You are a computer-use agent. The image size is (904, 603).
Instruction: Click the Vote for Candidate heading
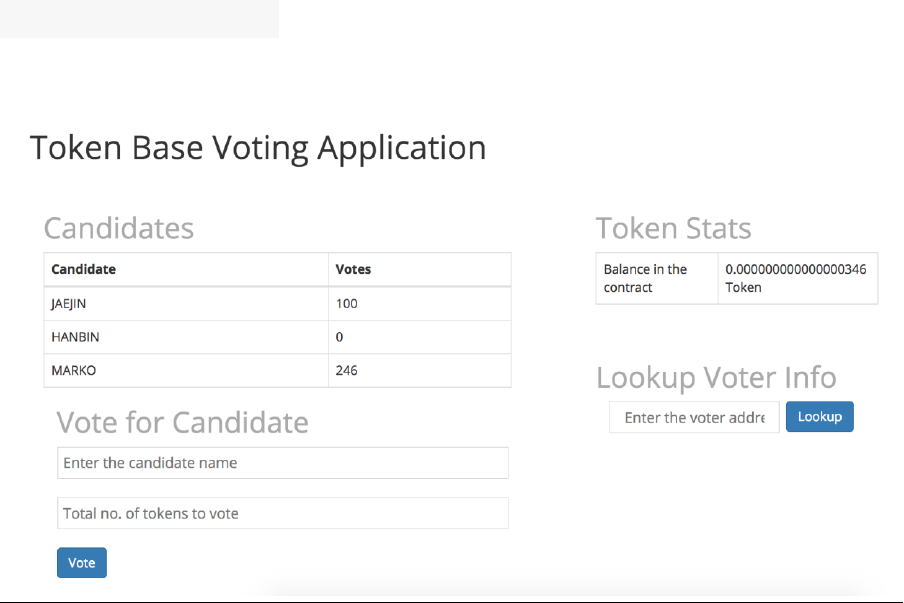pos(182,422)
